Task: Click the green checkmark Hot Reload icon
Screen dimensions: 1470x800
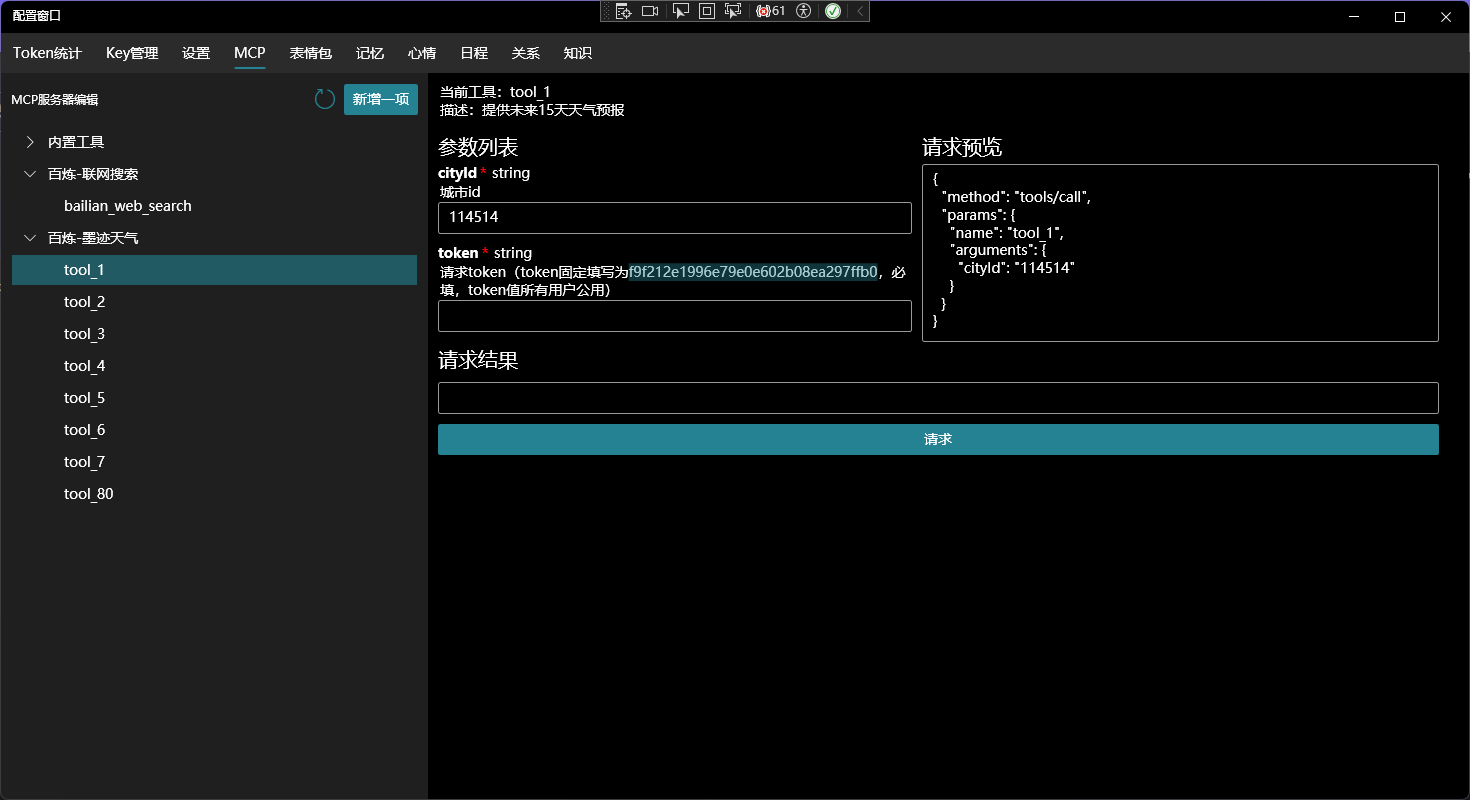Action: coord(832,11)
